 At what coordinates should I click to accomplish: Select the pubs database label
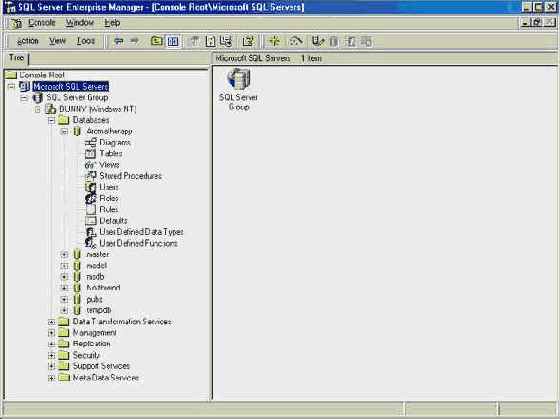pyautogui.click(x=95, y=299)
